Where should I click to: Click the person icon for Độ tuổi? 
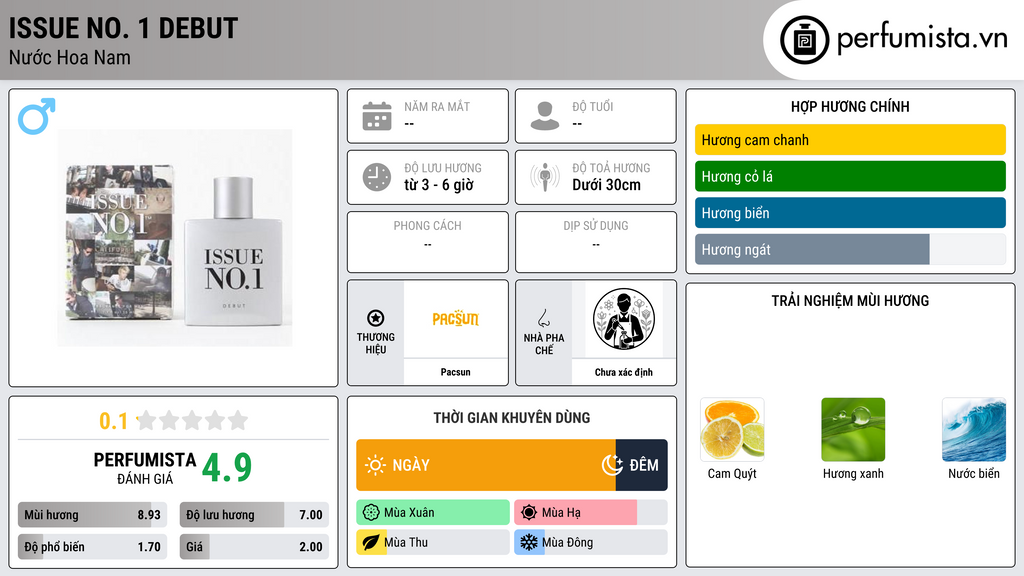545,116
